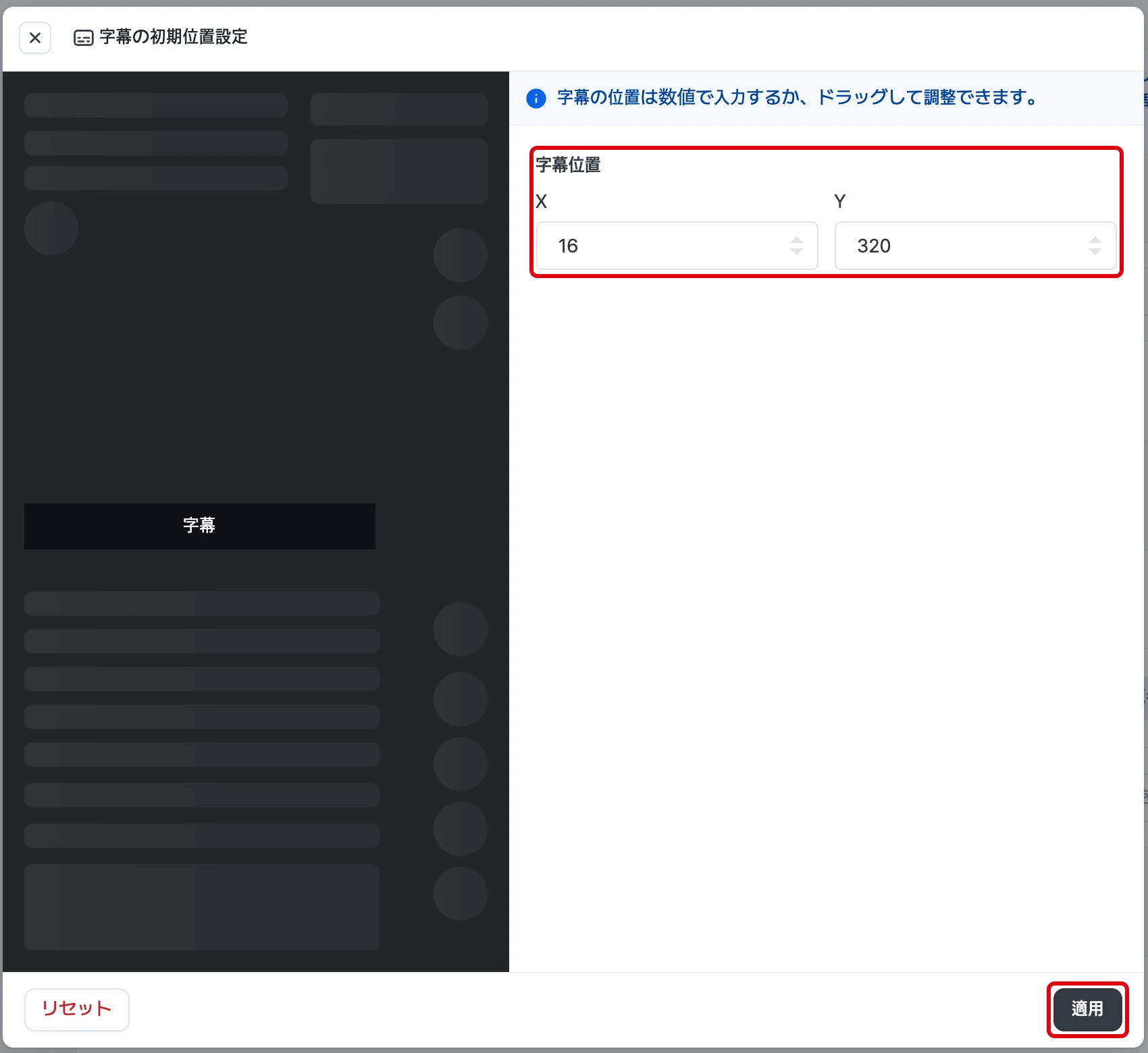Viewport: 1148px width, 1053px height.
Task: Decrease X value with the down stepper arrow
Action: click(797, 252)
